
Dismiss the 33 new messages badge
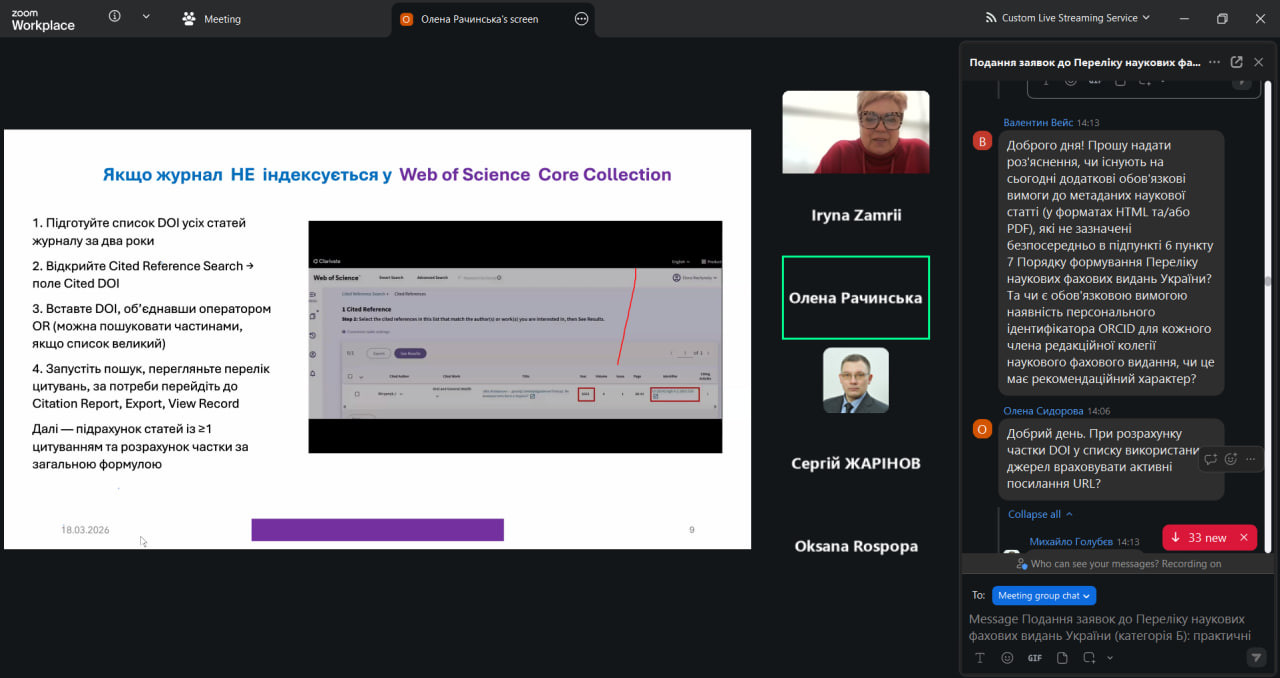pos(1243,538)
